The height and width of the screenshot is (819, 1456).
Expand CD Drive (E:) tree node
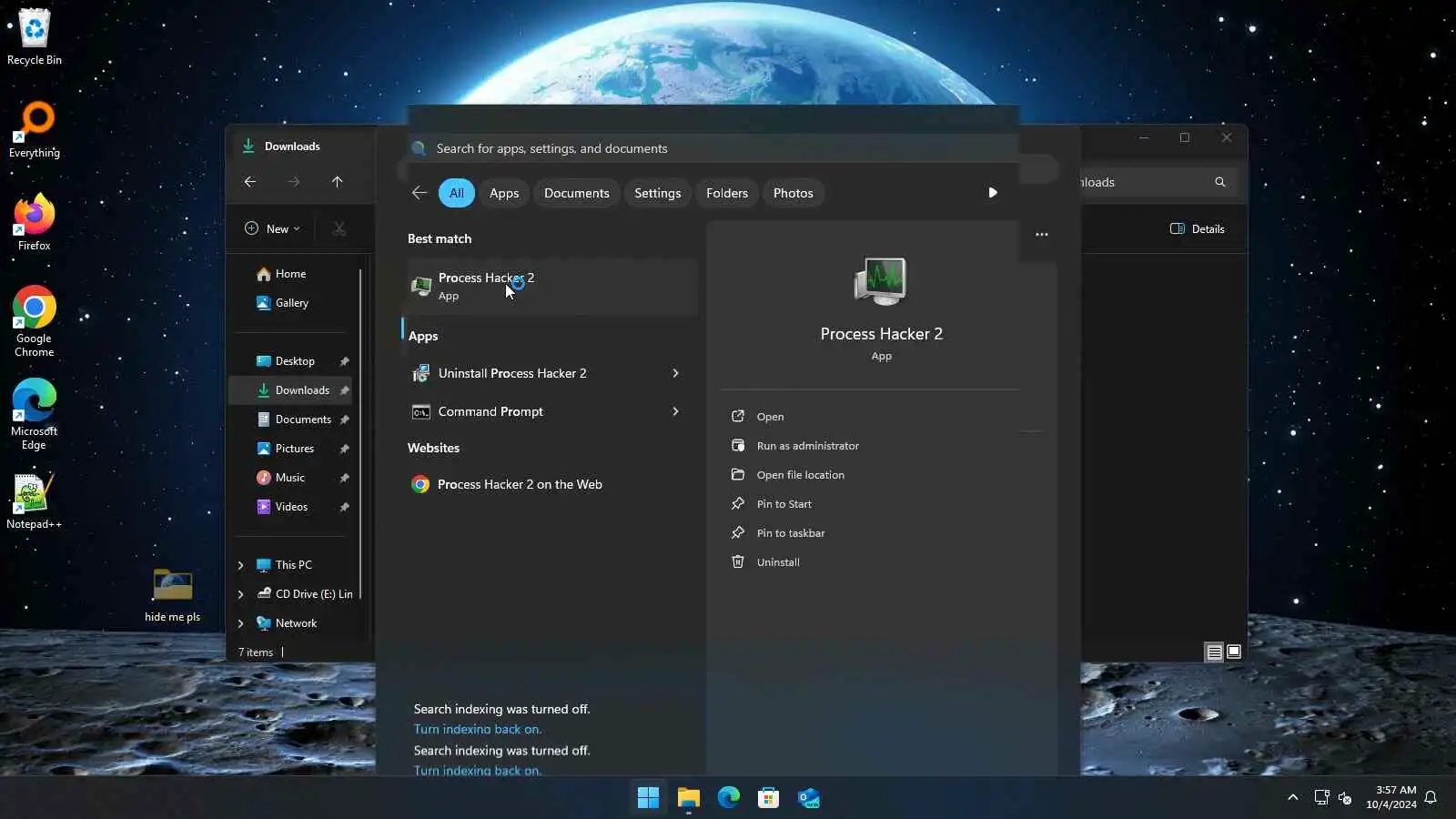point(241,594)
